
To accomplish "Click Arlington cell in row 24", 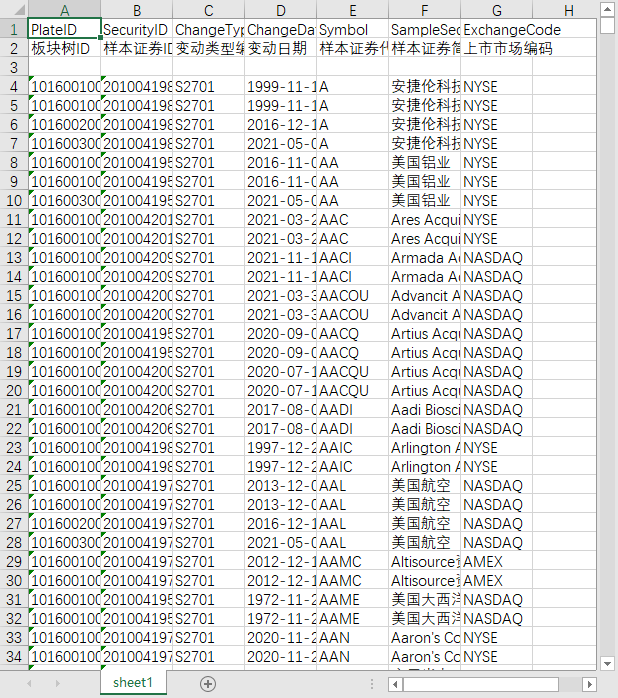I will [x=425, y=466].
